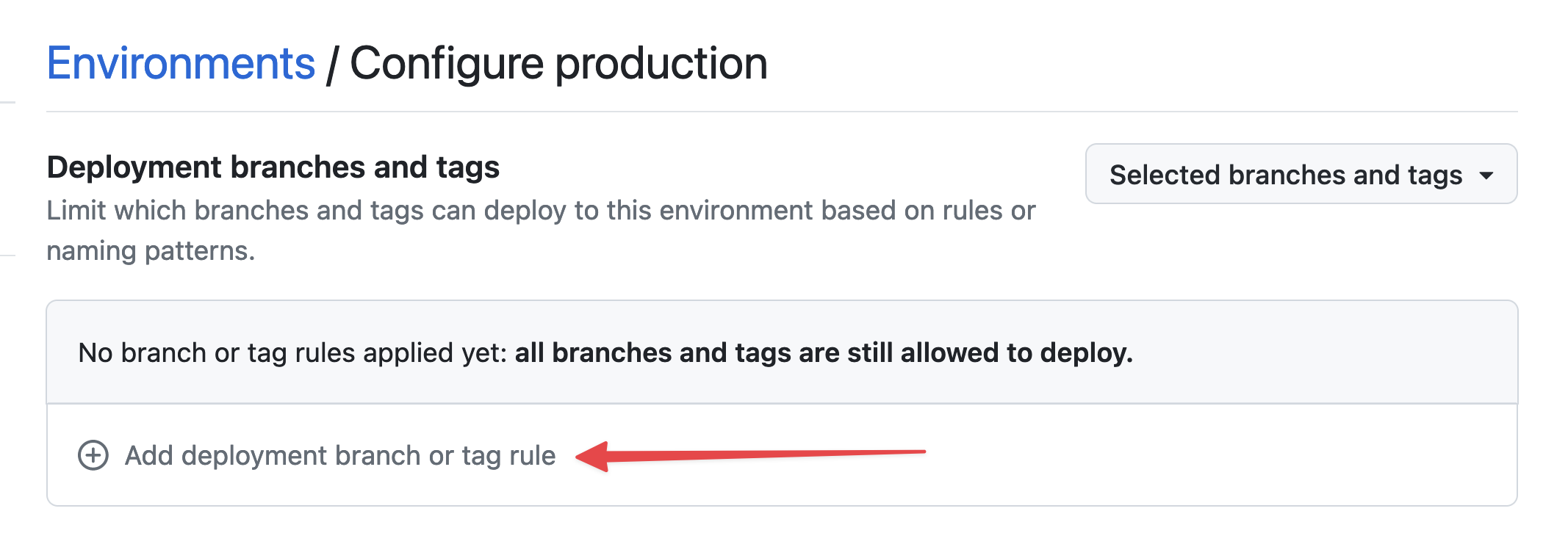Click the 'Limit which branches and tags' description
This screenshot has height=558, width=1568.
540,211
